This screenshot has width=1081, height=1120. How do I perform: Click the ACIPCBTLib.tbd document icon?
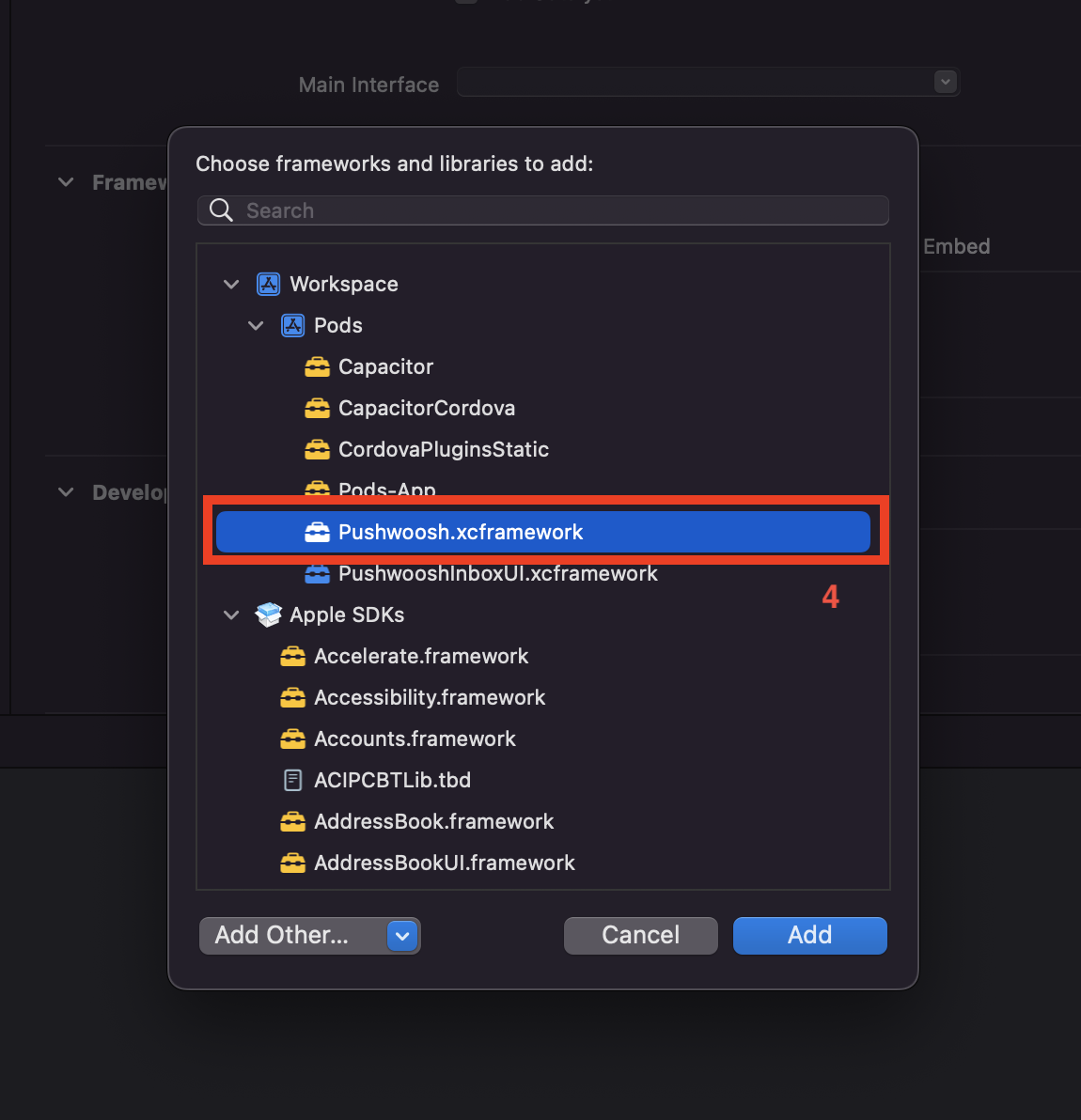pos(292,781)
